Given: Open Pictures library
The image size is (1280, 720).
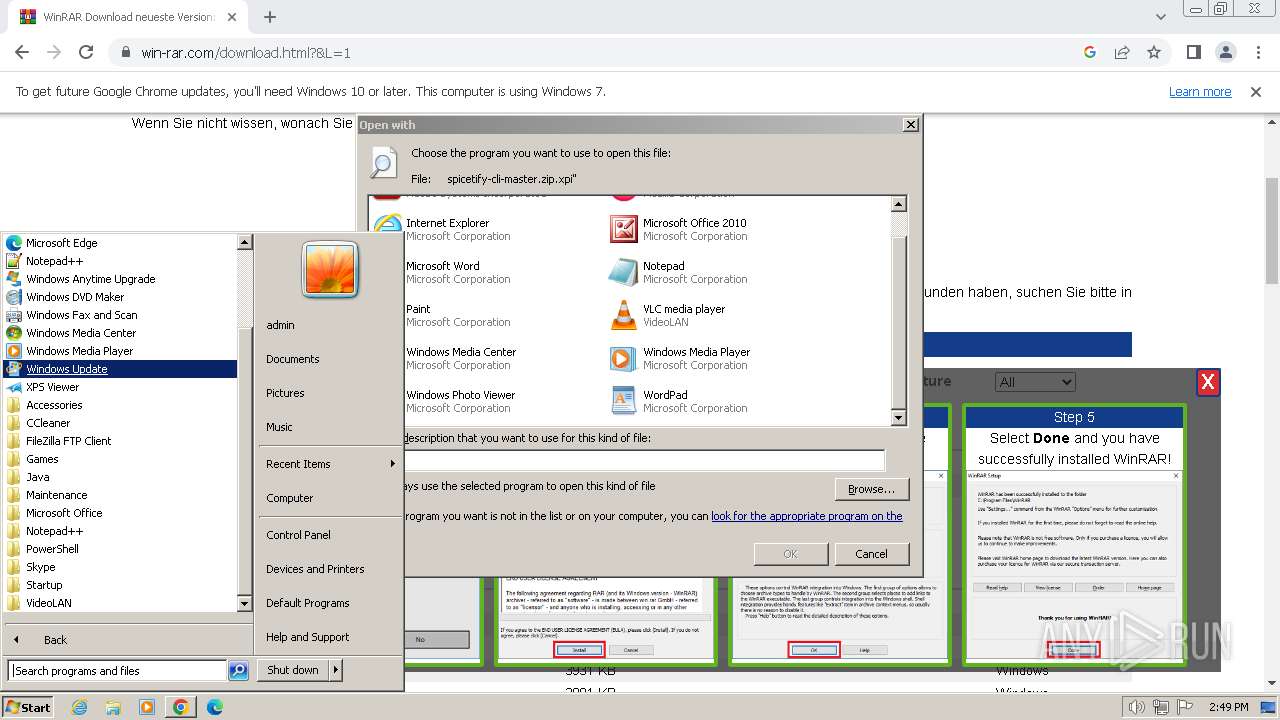Looking at the screenshot, I should pyautogui.click(x=285, y=393).
